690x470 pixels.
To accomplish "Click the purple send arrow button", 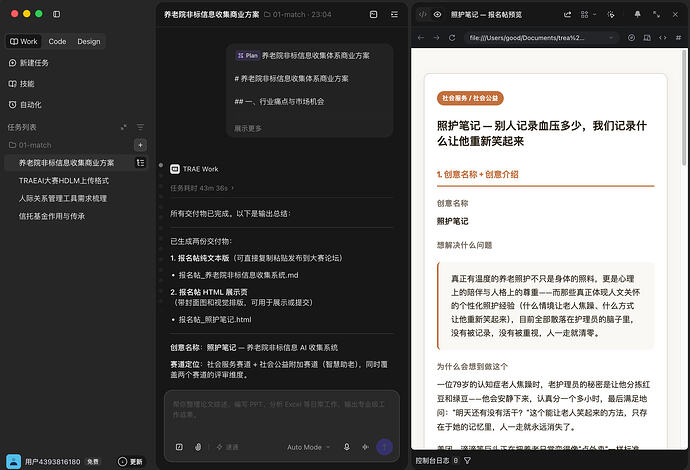I will [384, 447].
